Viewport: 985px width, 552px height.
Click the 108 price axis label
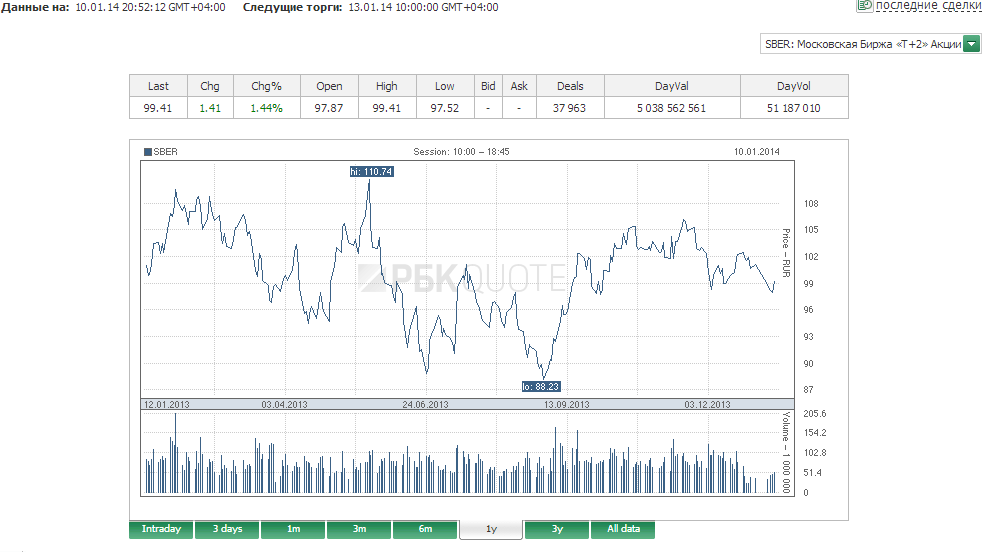tap(811, 203)
